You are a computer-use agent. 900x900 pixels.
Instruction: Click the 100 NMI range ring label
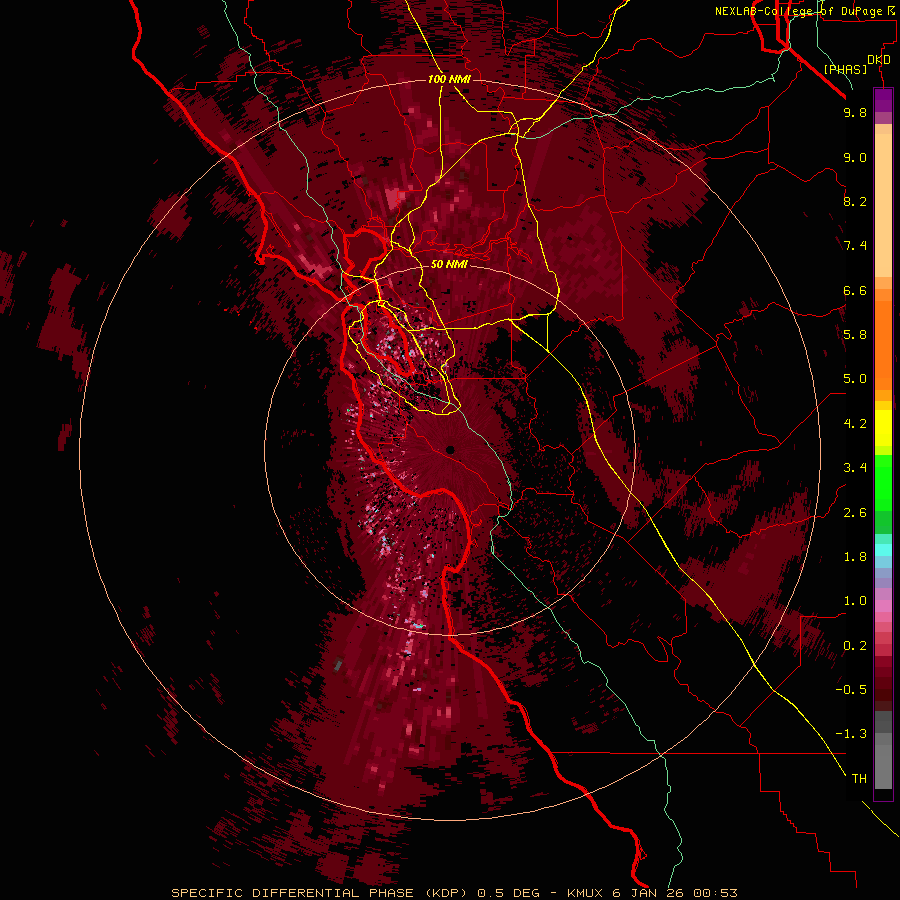click(x=449, y=79)
